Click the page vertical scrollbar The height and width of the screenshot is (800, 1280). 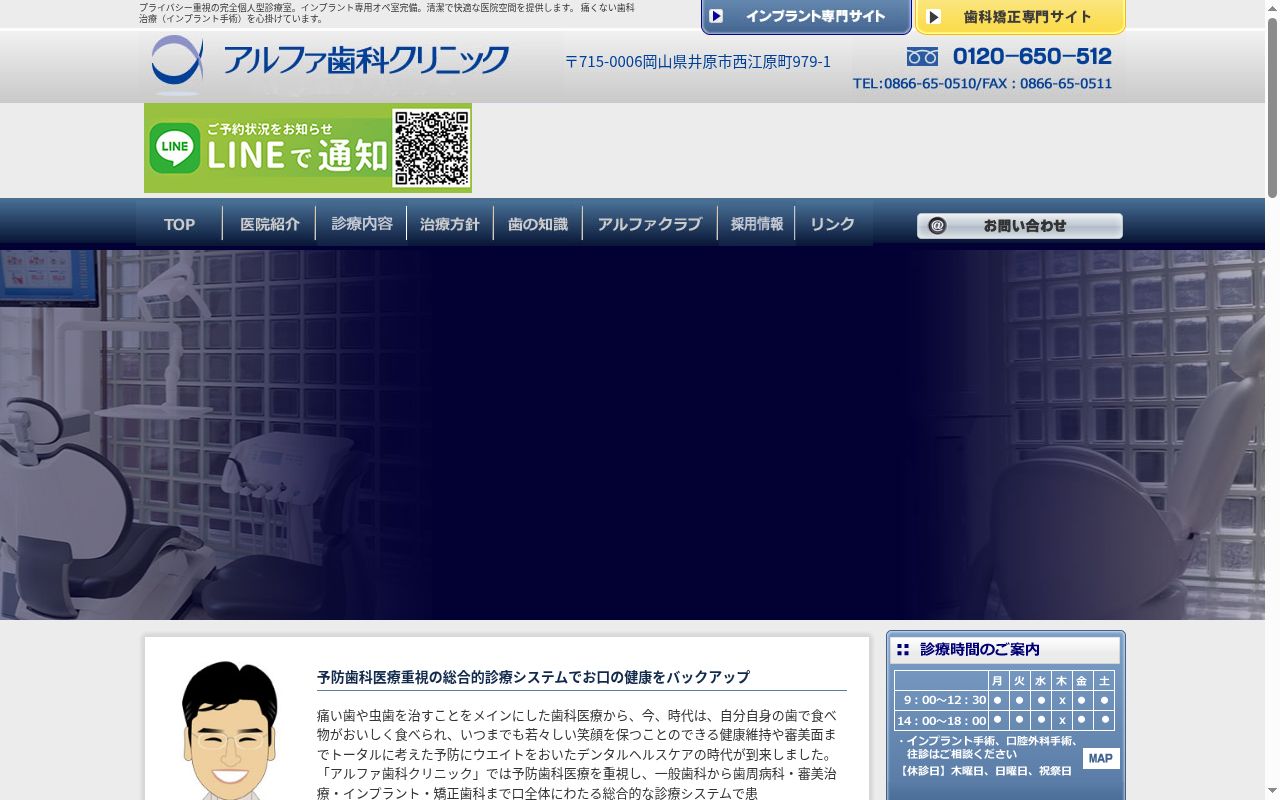(x=1272, y=400)
